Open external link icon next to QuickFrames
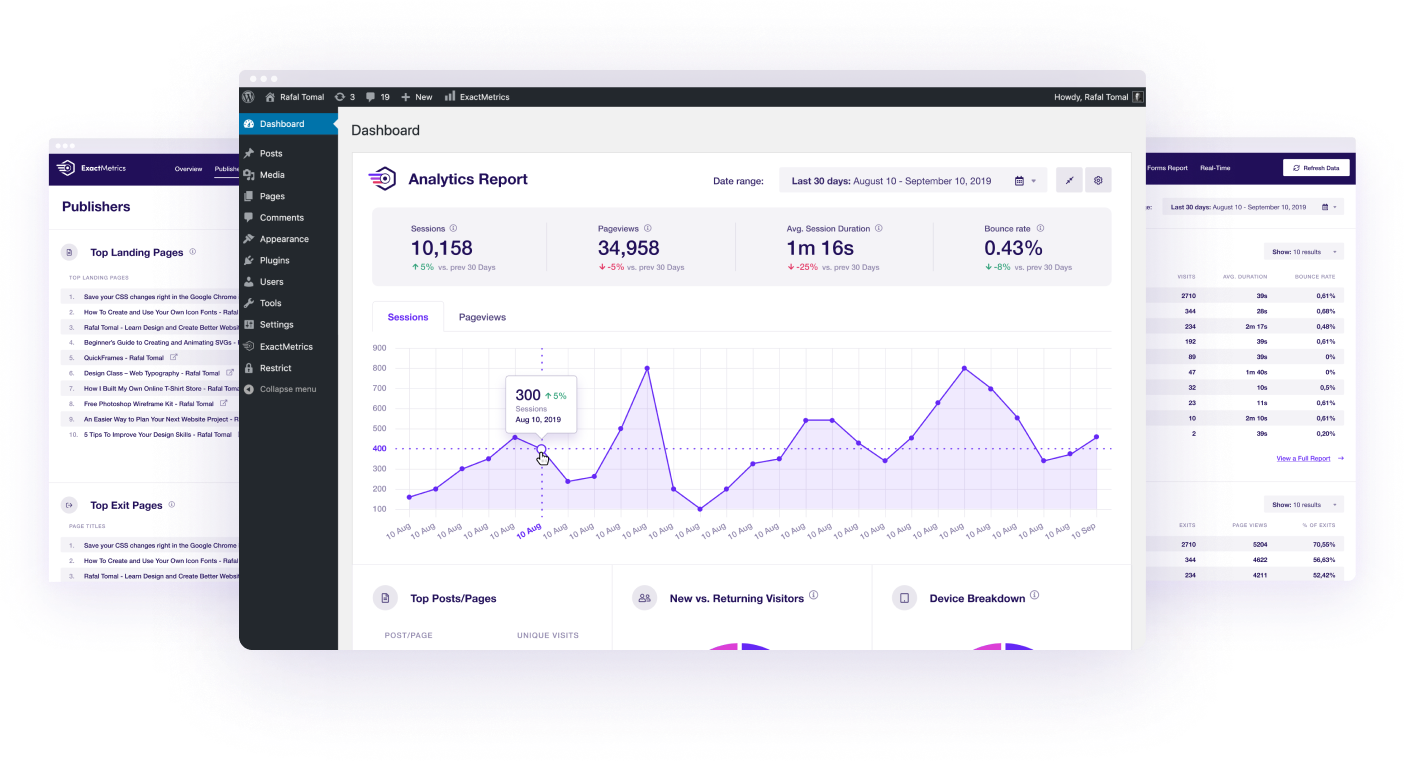Image resolution: width=1404 pixels, height=761 pixels. (x=174, y=357)
